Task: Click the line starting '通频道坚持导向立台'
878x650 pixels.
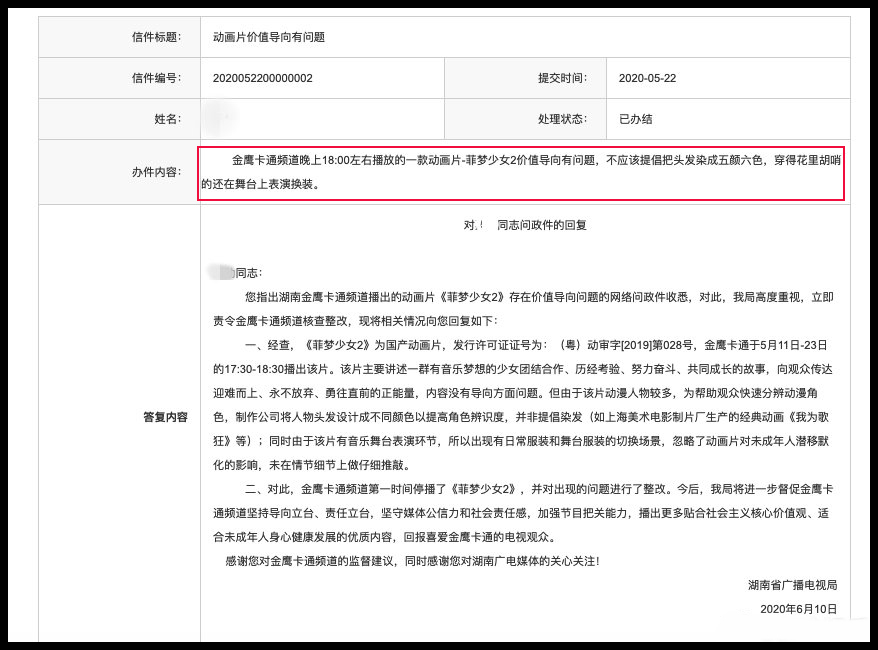Action: 521,513
